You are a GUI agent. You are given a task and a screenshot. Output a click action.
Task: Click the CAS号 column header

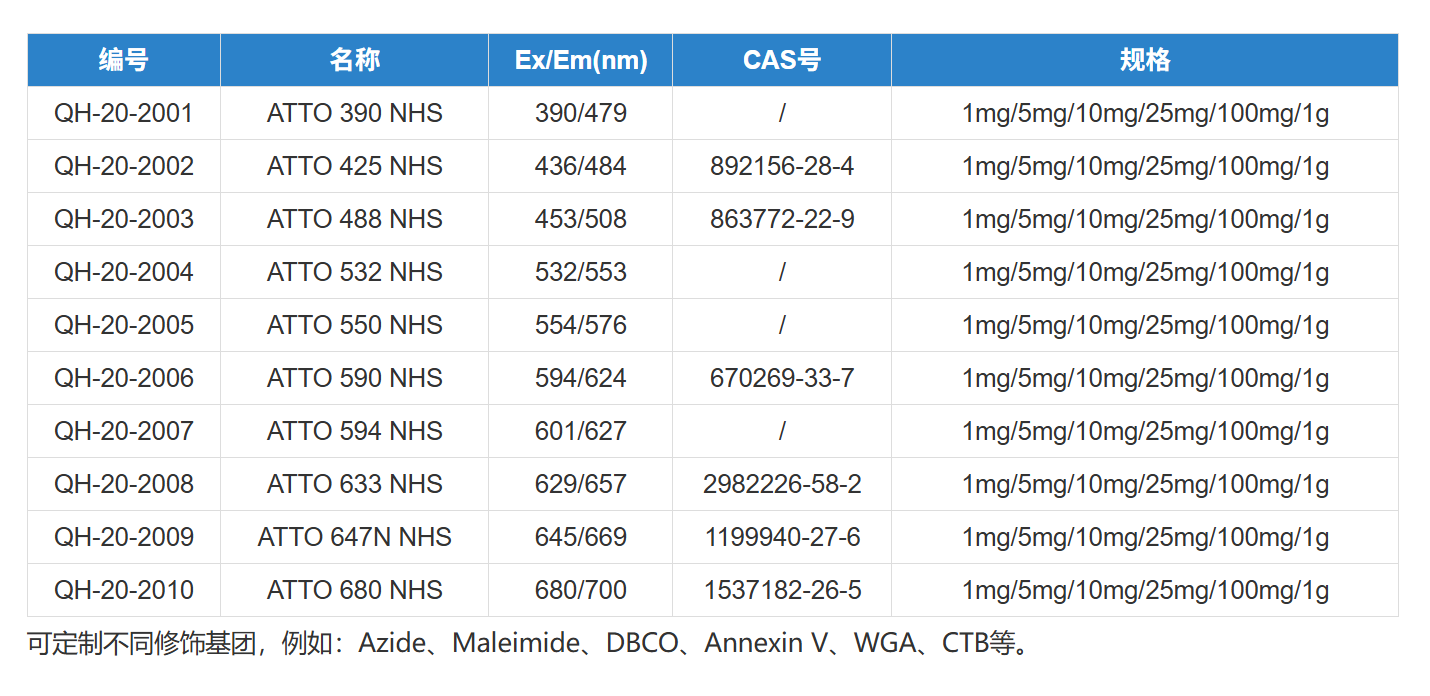pos(782,60)
